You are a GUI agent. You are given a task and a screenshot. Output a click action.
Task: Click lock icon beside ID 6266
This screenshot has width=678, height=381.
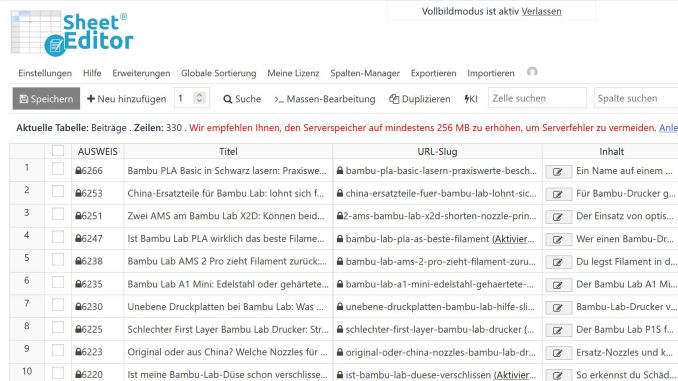[x=78, y=171]
